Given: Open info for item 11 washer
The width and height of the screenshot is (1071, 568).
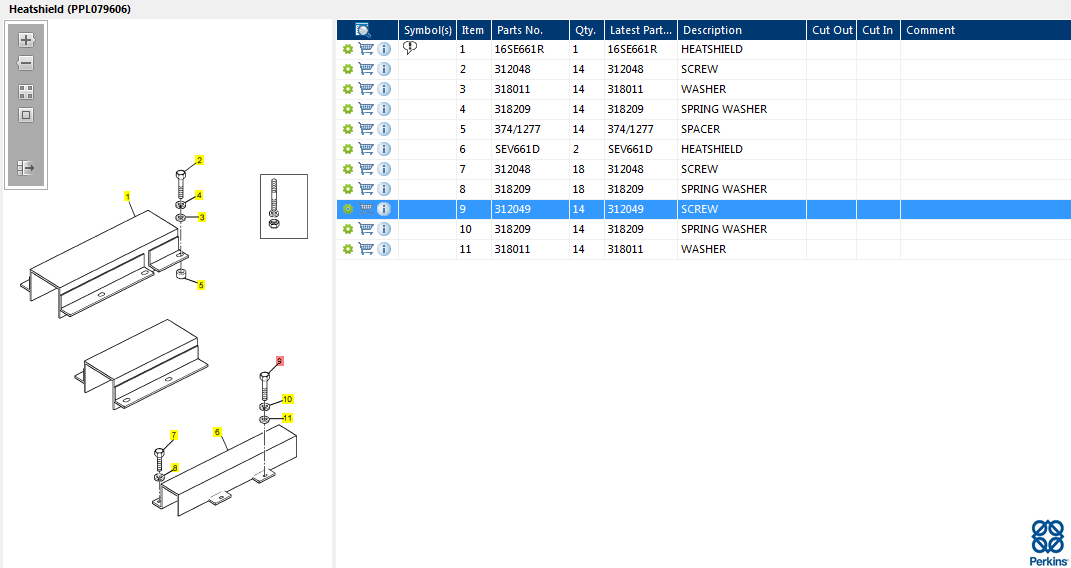Looking at the screenshot, I should click(x=384, y=249).
